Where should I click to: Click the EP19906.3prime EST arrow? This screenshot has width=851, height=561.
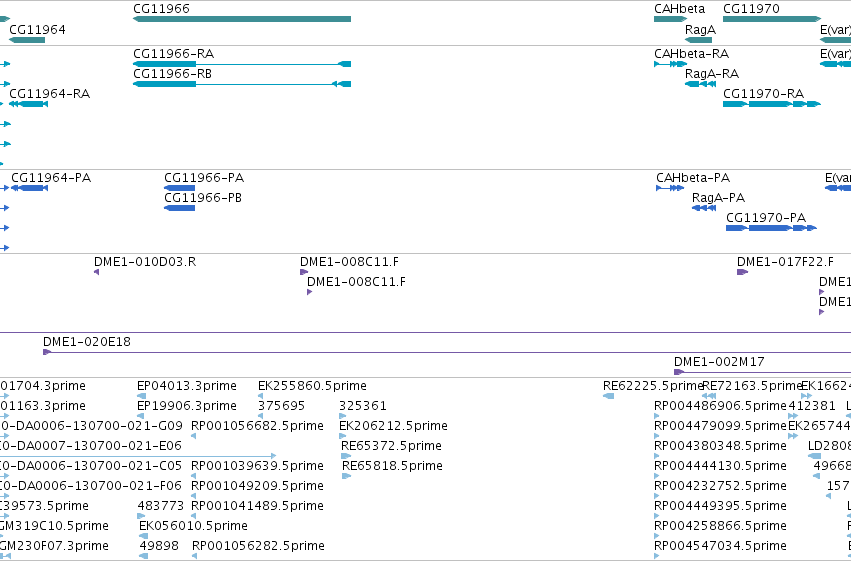tap(140, 417)
